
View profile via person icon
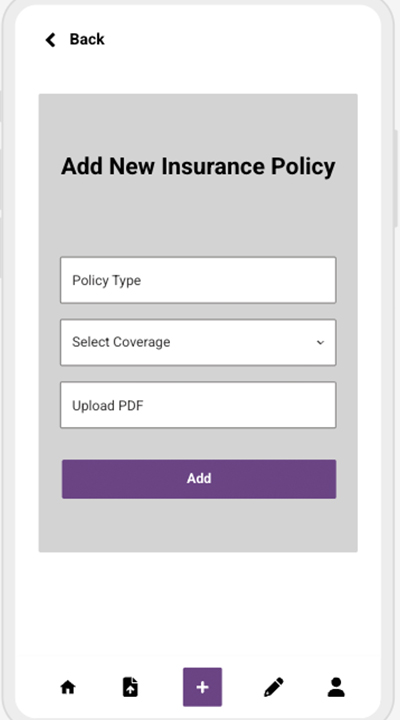336,687
